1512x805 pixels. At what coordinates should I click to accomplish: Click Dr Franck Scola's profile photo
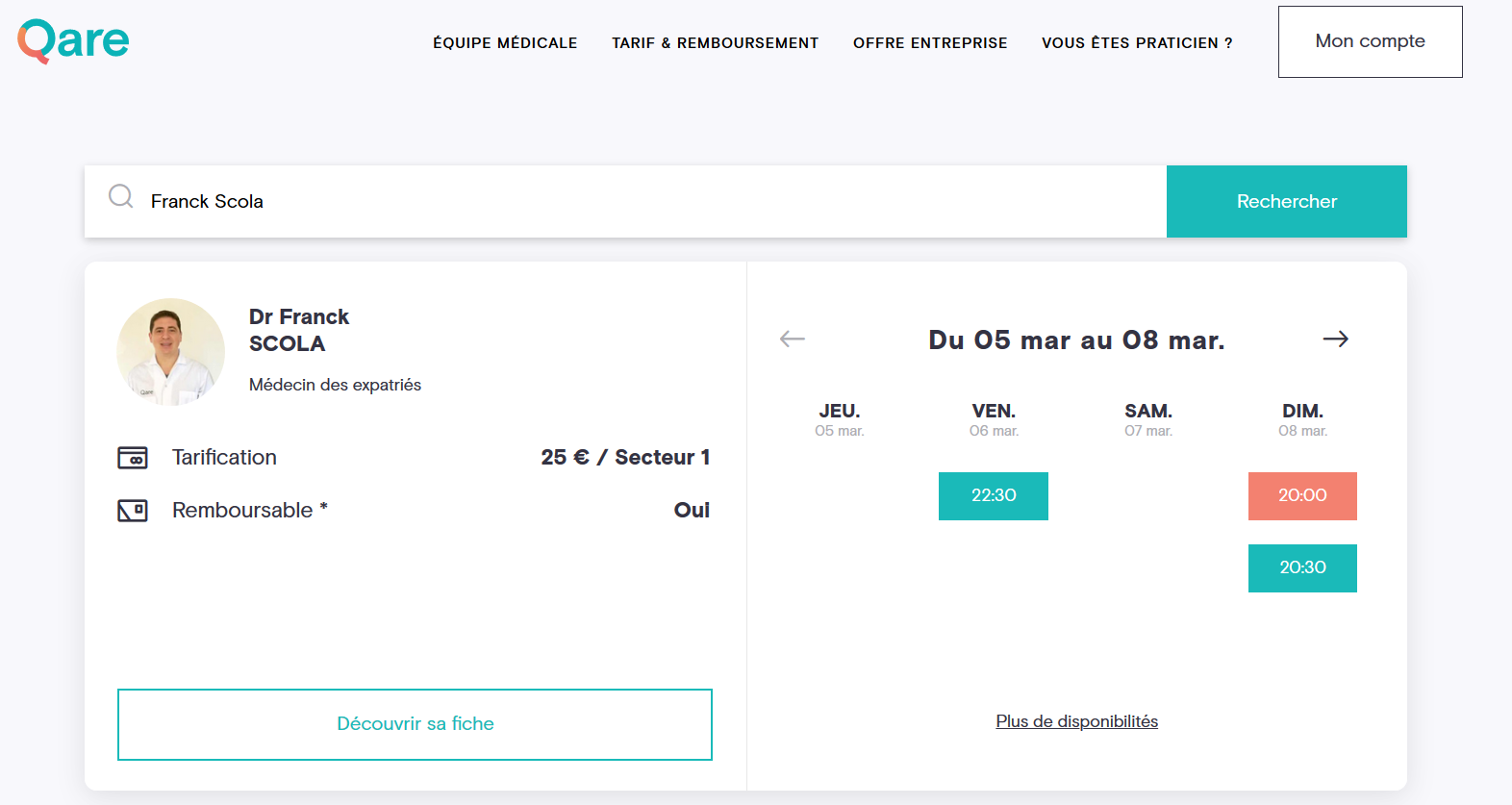click(171, 352)
